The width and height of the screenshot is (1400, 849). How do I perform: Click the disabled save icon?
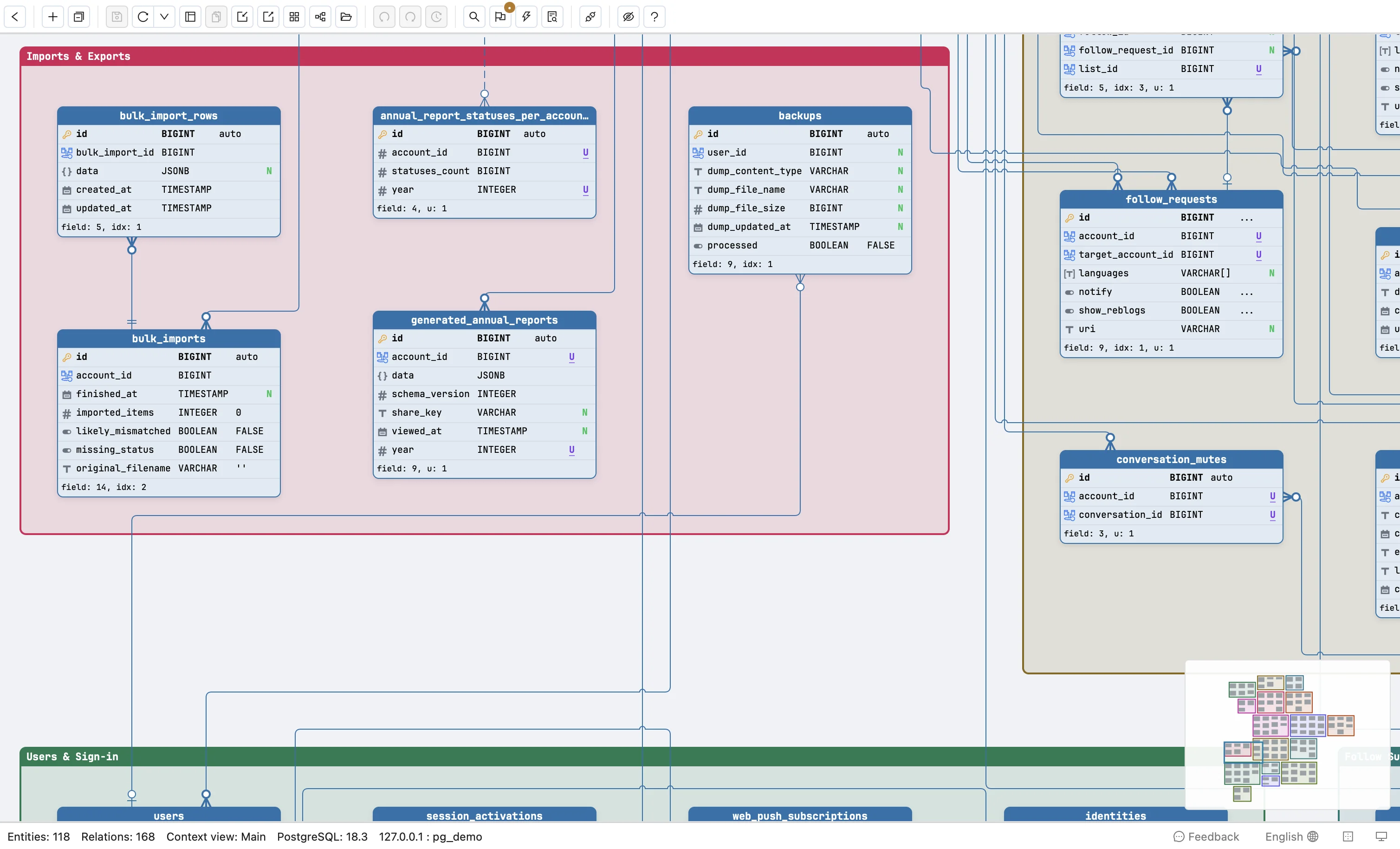click(x=117, y=17)
